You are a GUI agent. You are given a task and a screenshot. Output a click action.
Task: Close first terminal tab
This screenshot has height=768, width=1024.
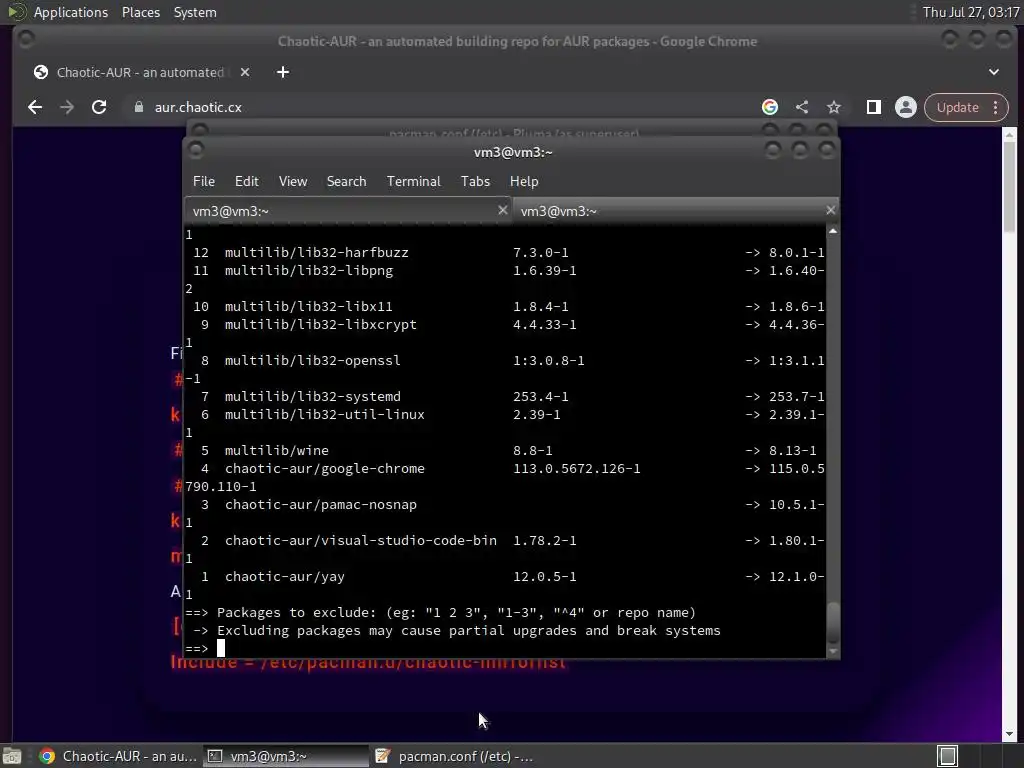(502, 210)
